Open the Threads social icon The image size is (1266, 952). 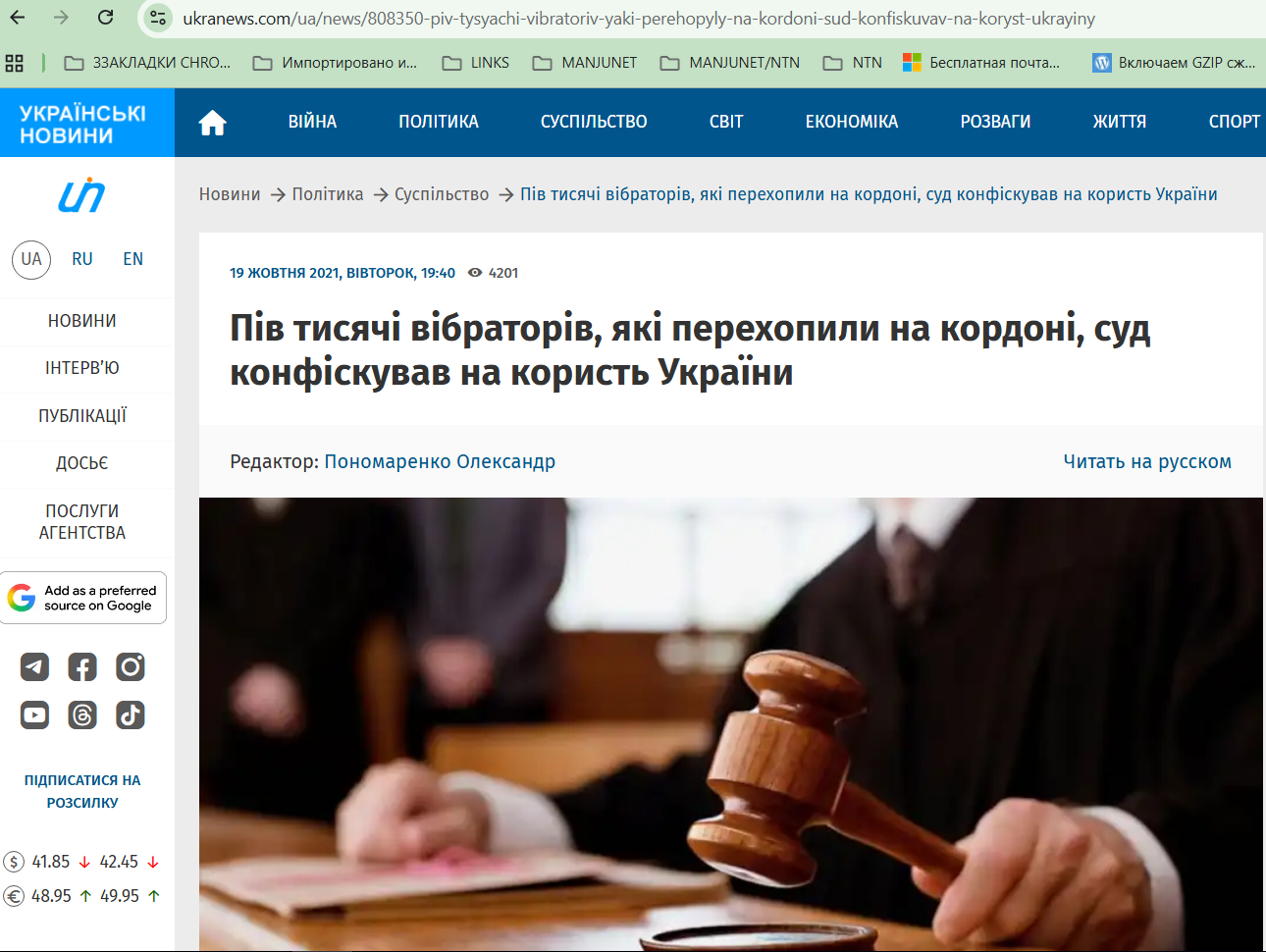click(x=82, y=715)
